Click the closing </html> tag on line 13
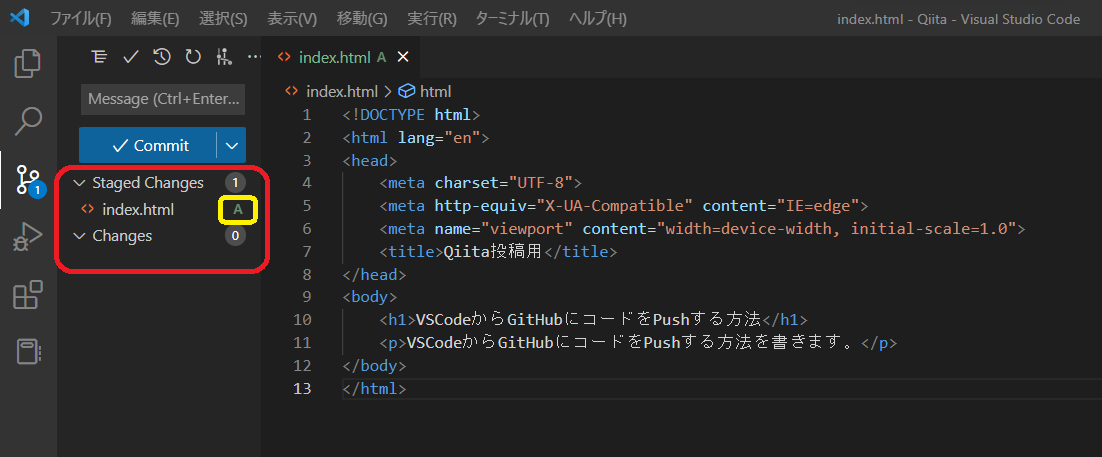1102x457 pixels. pyautogui.click(x=375, y=388)
